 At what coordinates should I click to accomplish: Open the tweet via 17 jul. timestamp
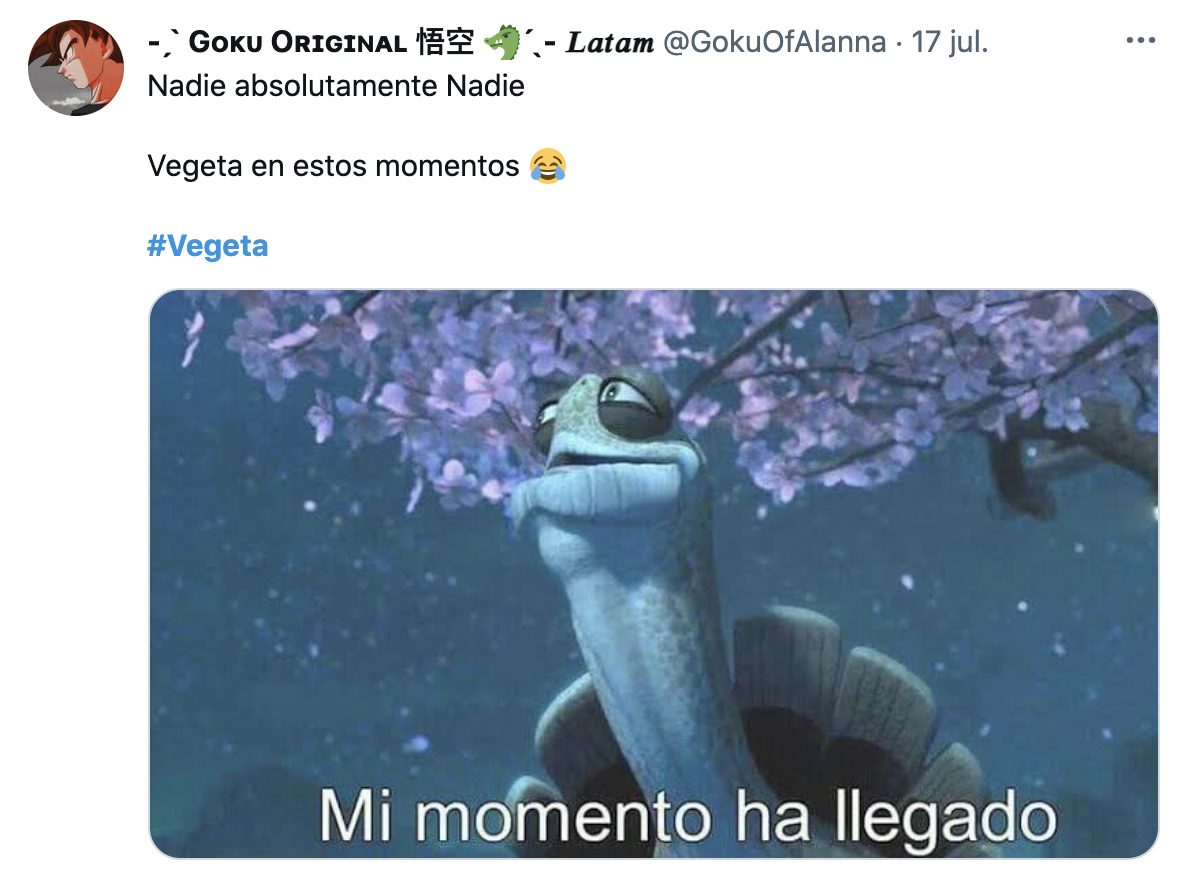pyautogui.click(x=949, y=42)
